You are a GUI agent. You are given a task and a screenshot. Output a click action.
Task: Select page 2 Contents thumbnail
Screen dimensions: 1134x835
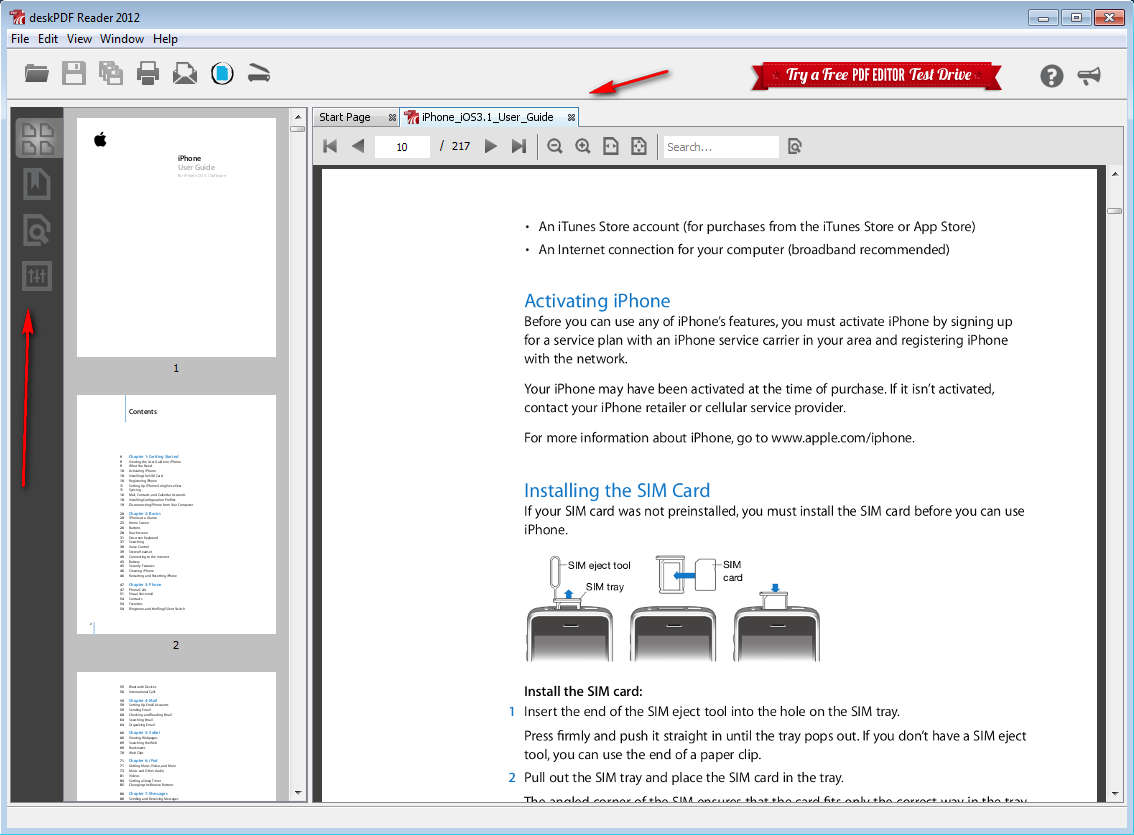tap(176, 514)
